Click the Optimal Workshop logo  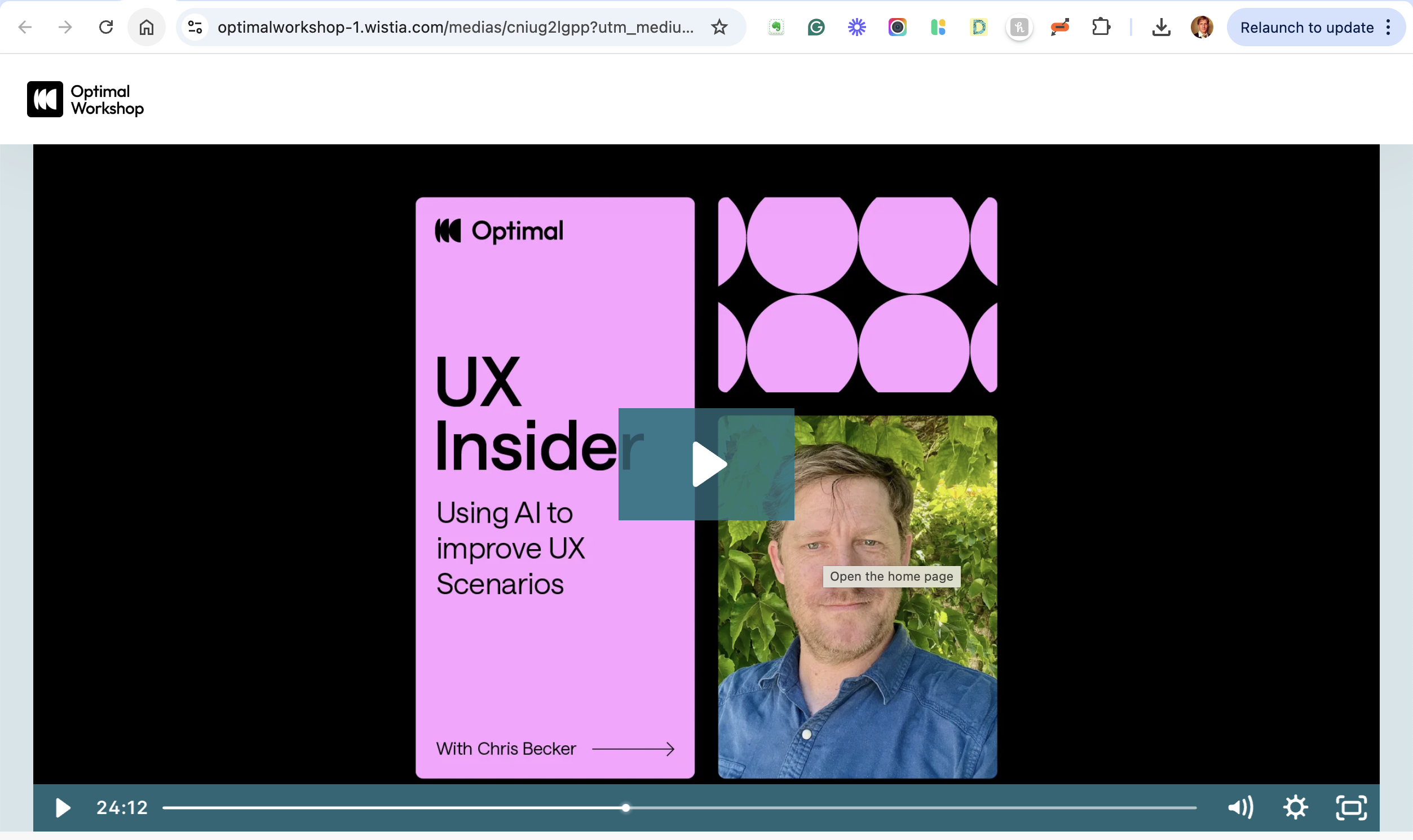click(x=86, y=99)
